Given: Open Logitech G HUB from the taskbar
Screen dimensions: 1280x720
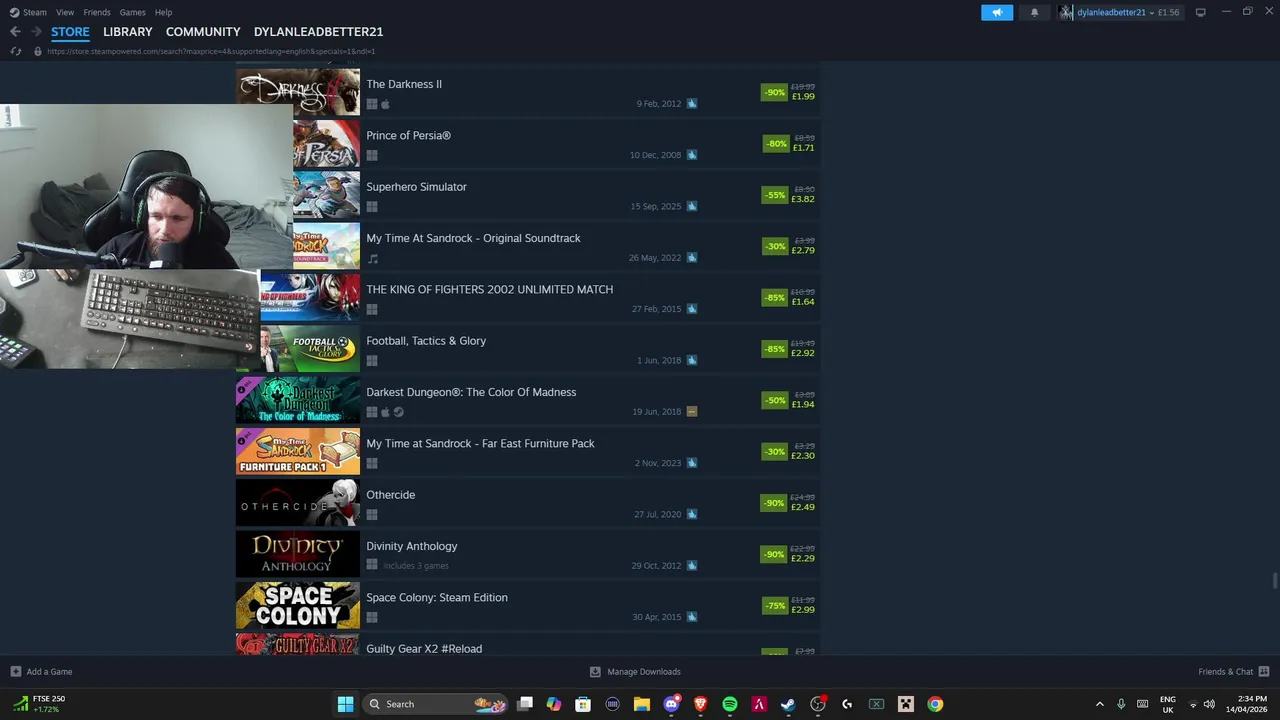Looking at the screenshot, I should pos(847,704).
